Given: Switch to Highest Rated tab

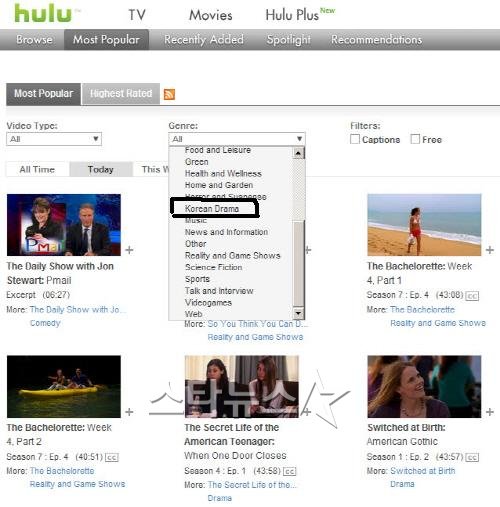Looking at the screenshot, I should pyautogui.click(x=121, y=94).
